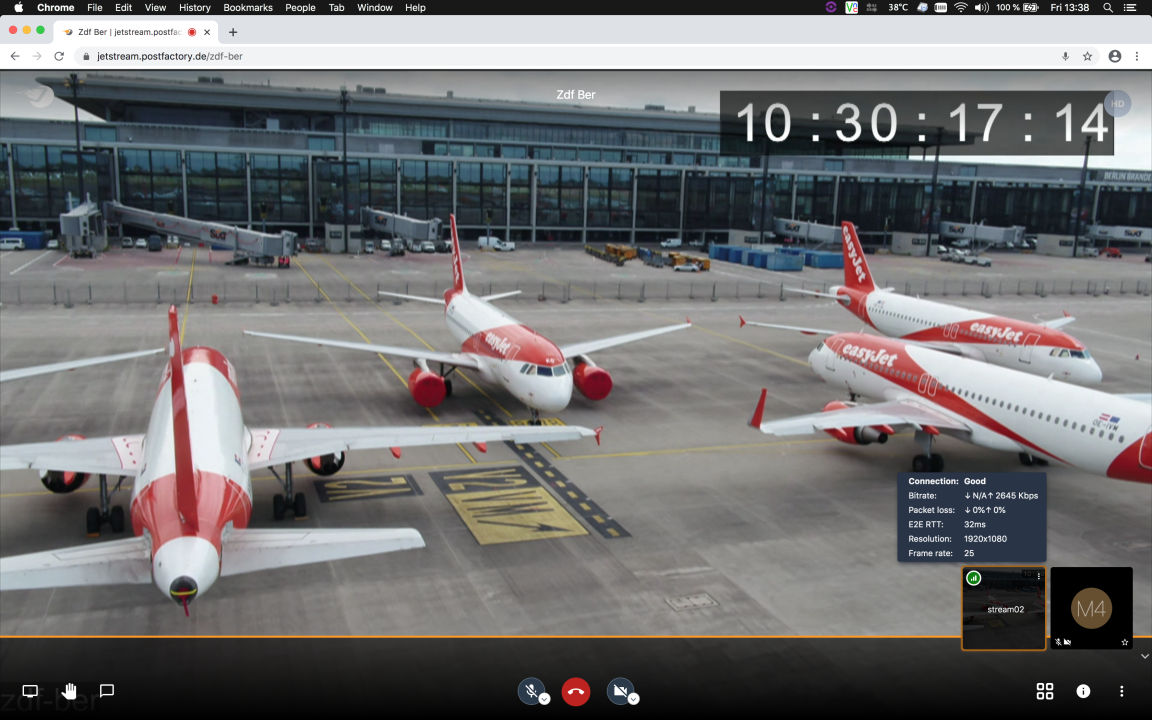Click the Fri 13:38 clock
This screenshot has height=720, width=1152.
click(x=1070, y=7)
